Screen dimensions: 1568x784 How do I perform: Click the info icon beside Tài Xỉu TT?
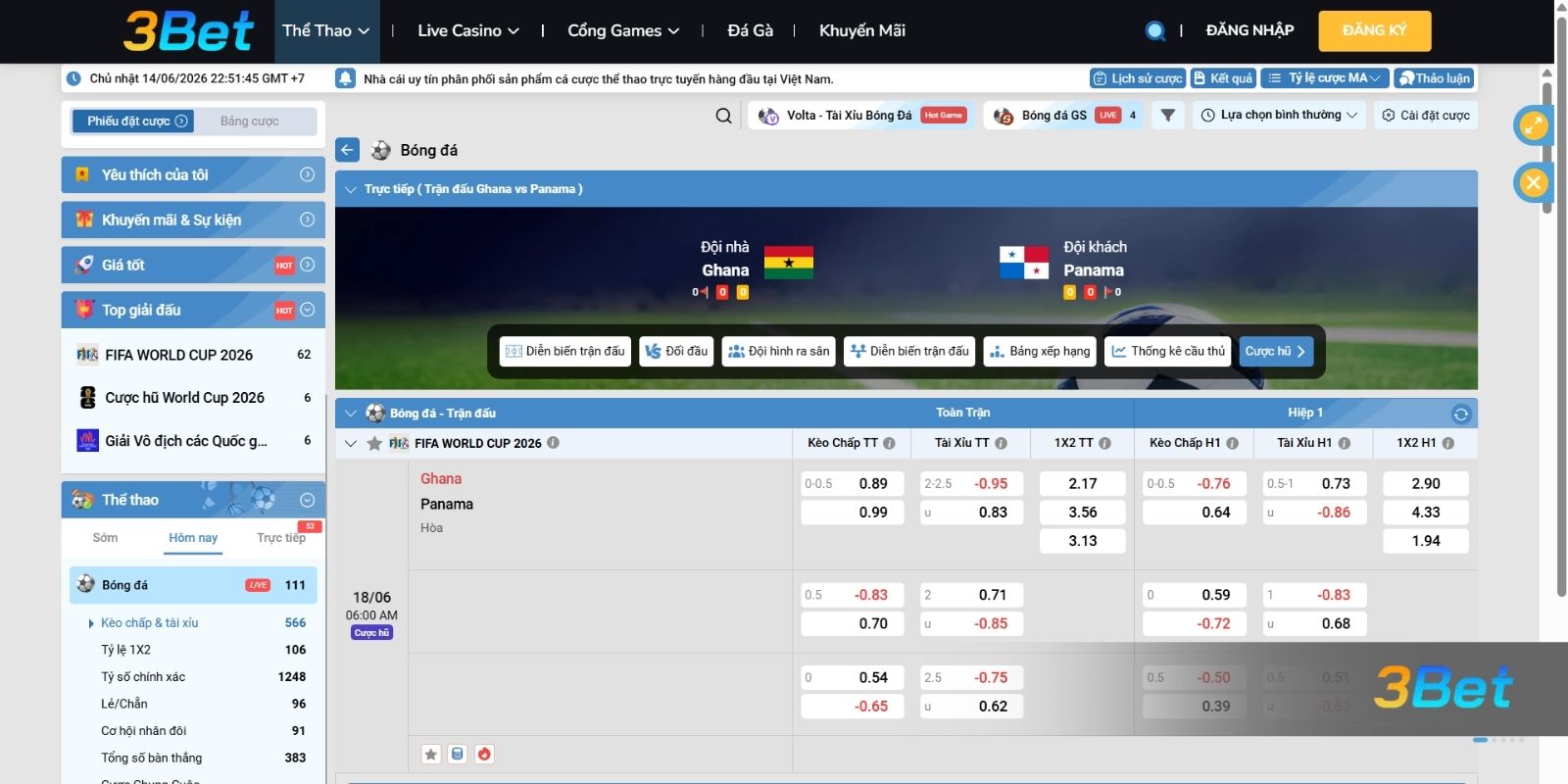tap(1001, 443)
